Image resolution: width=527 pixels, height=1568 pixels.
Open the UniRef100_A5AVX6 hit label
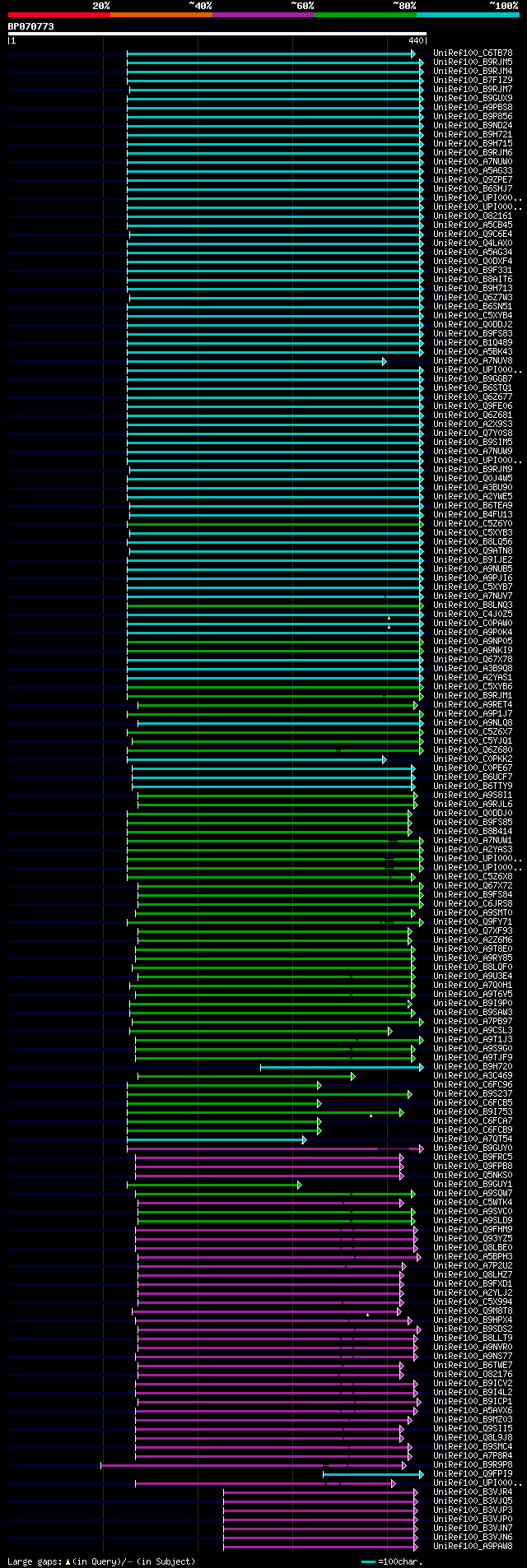473,1411
